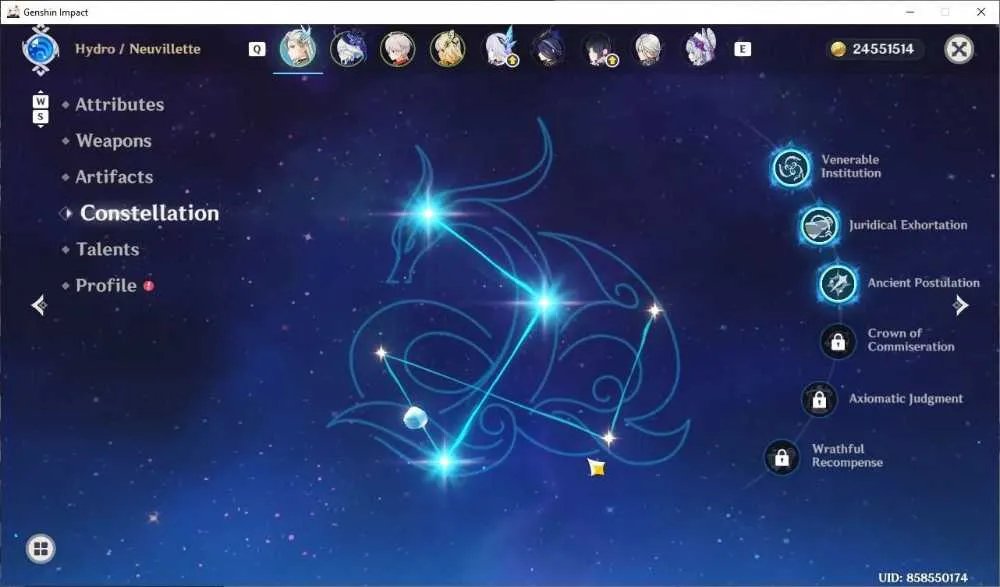1000x587 pixels.
Task: Click the Mora balance 24551514
Action: 883,49
